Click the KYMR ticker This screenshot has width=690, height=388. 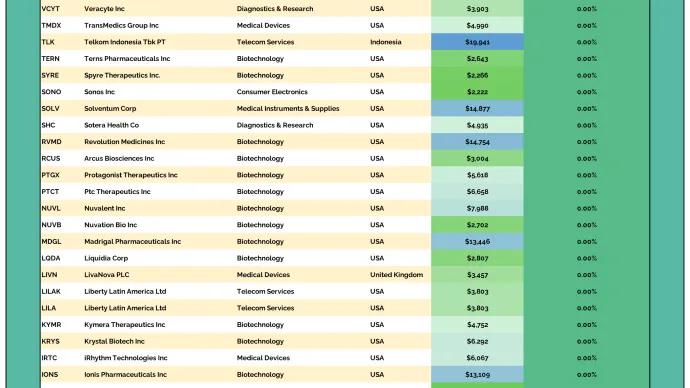pos(51,325)
